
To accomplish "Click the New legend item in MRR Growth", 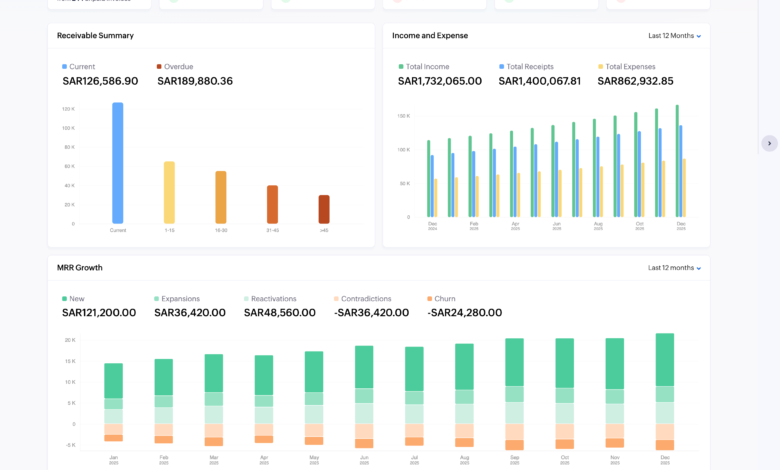I will coord(78,299).
